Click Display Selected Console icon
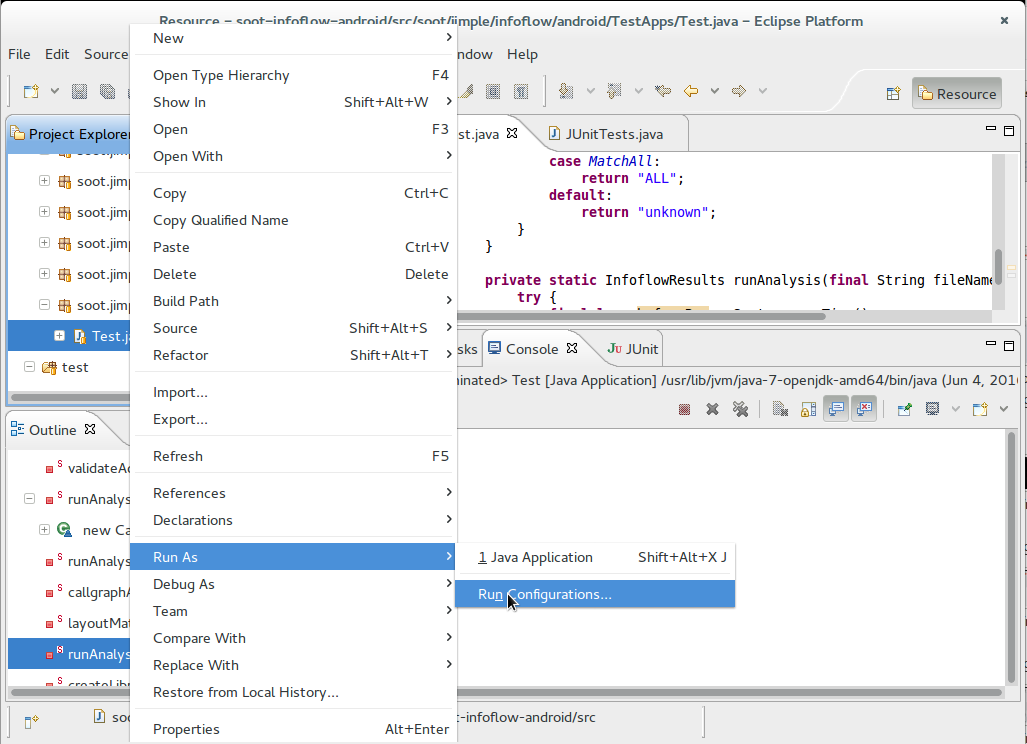Image resolution: width=1027 pixels, height=744 pixels. [932, 408]
